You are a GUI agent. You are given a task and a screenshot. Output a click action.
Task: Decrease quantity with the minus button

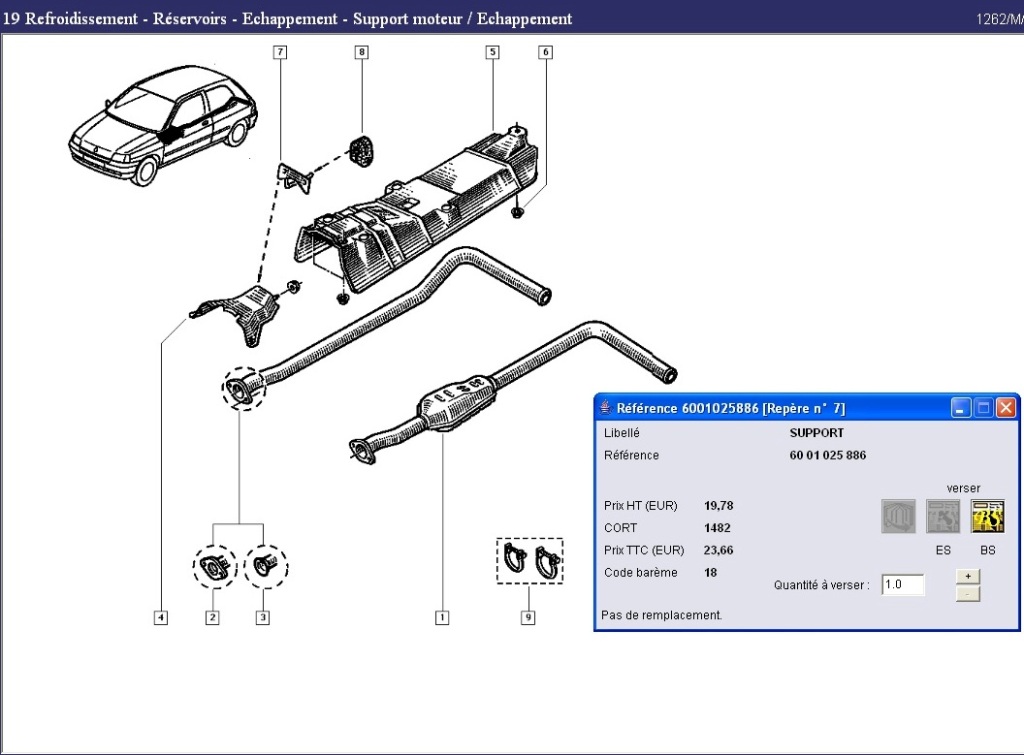pyautogui.click(x=968, y=594)
